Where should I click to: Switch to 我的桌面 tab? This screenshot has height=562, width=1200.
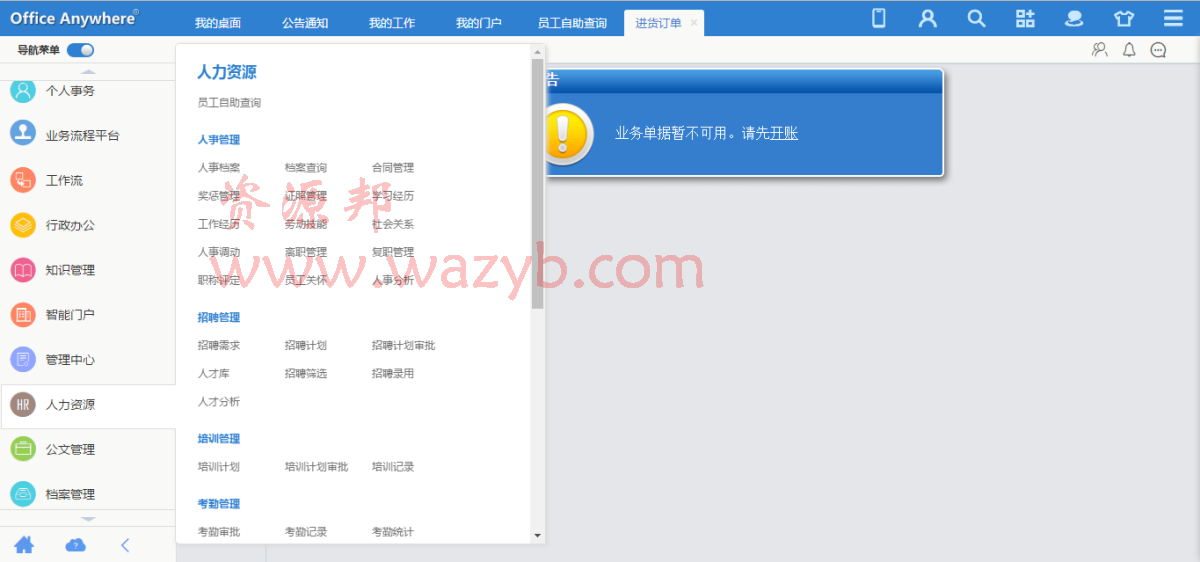pos(218,23)
